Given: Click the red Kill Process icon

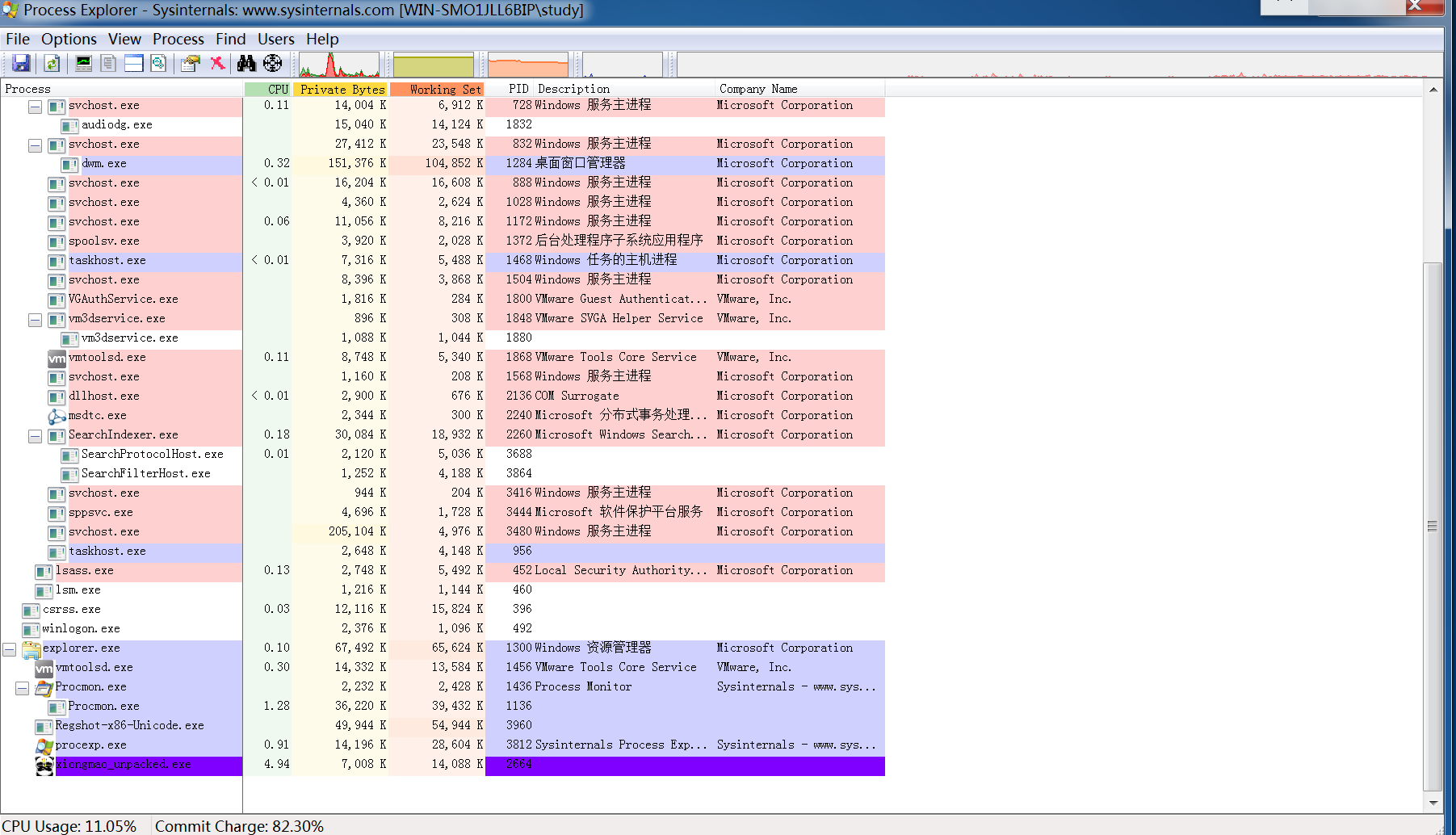Looking at the screenshot, I should pos(217,63).
